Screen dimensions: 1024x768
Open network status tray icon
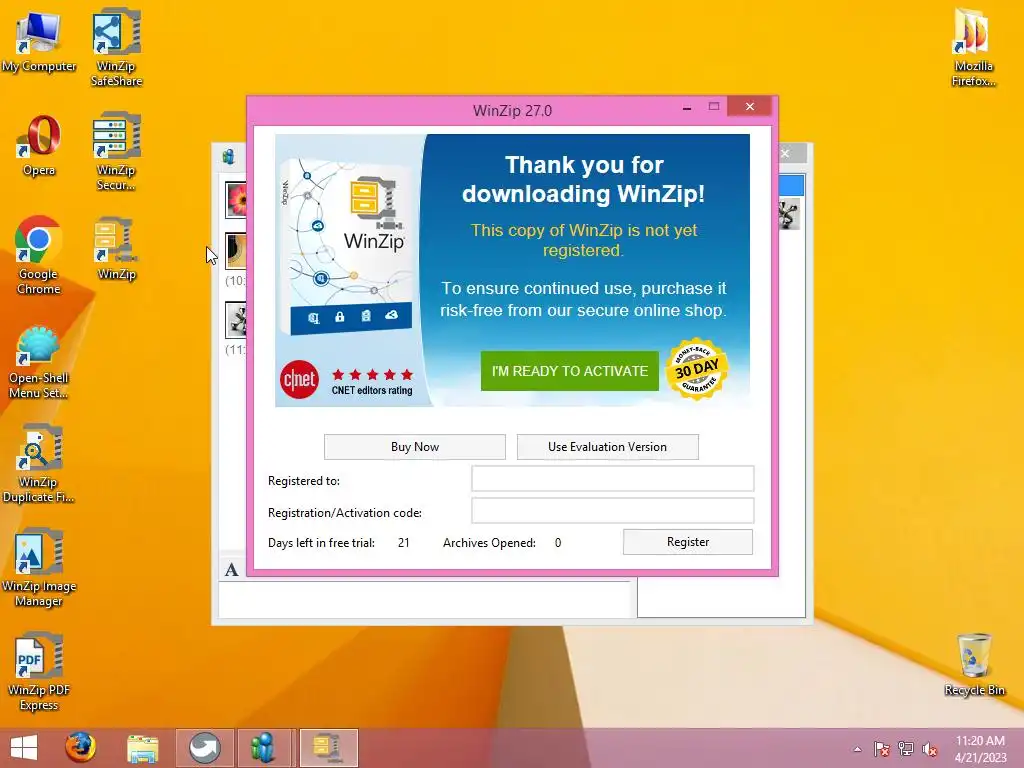point(906,749)
